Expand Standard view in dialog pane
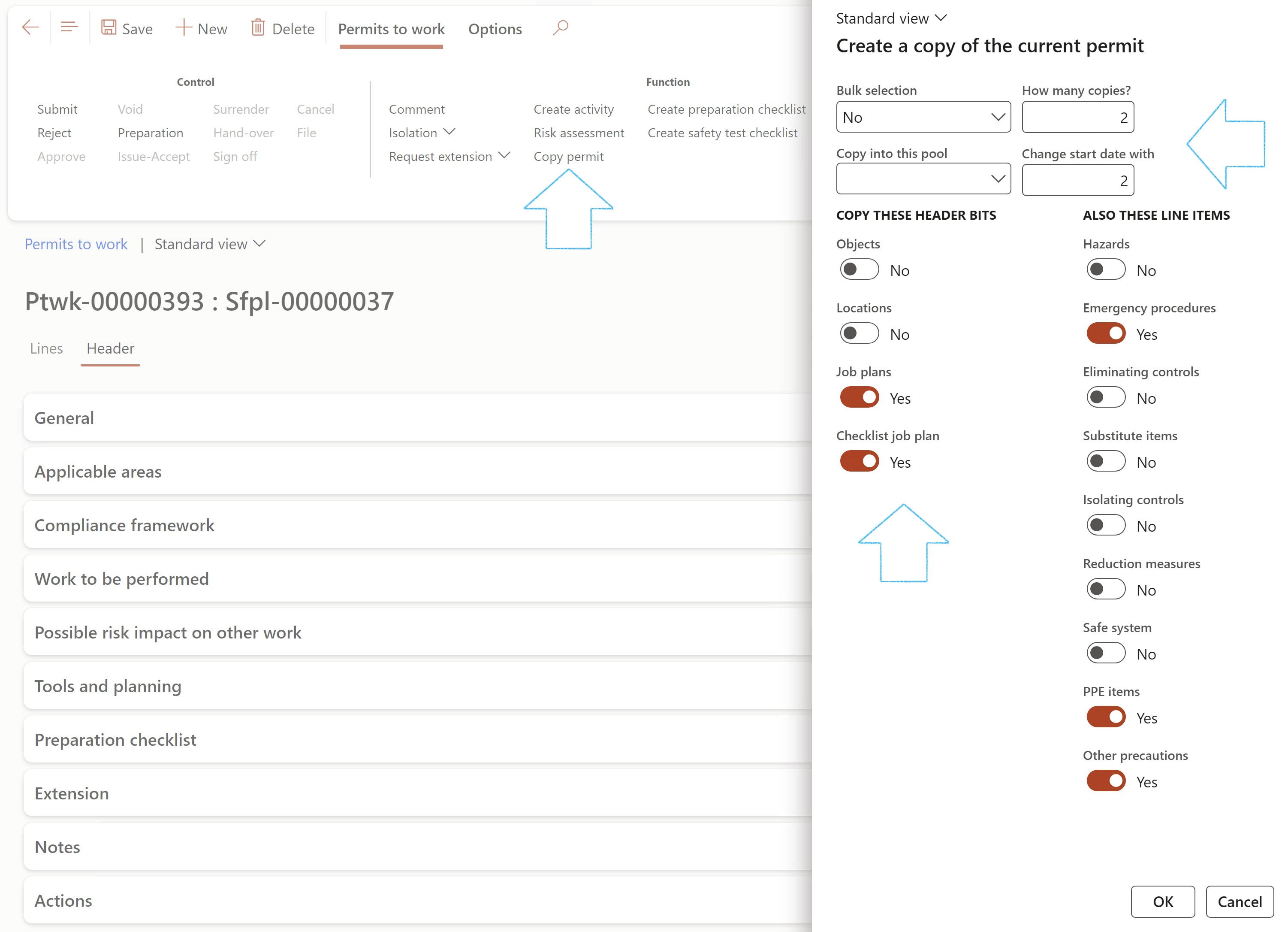 892,18
